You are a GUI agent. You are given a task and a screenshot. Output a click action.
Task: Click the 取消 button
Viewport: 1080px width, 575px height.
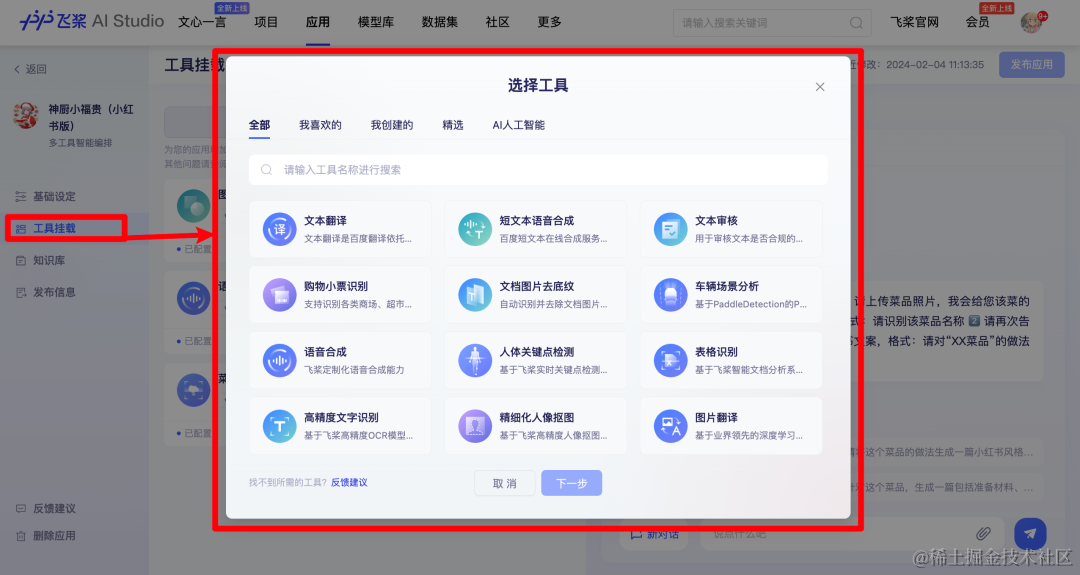(x=504, y=483)
